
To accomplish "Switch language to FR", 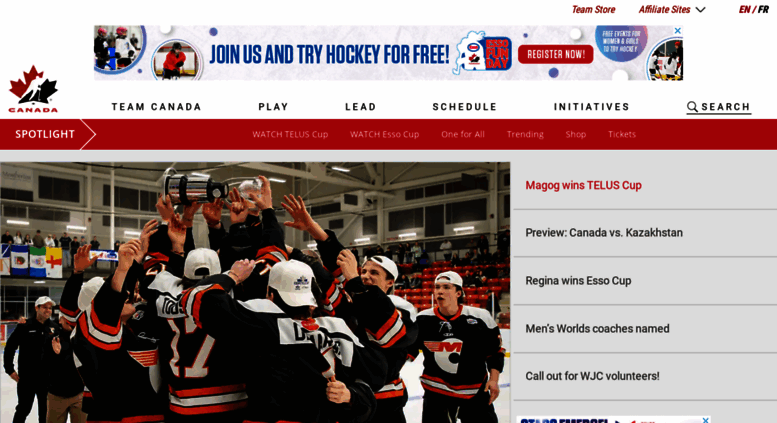I will tap(763, 9).
